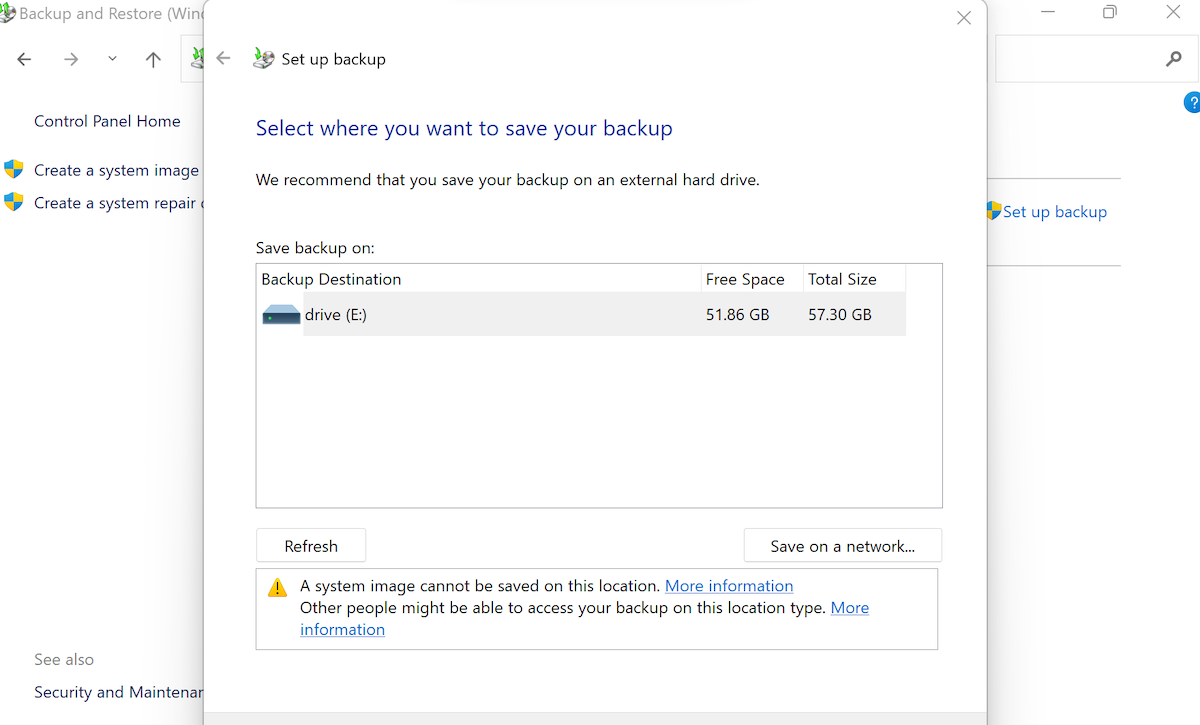Close the Set up backup dialog
The width and height of the screenshot is (1200, 725).
pos(964,18)
